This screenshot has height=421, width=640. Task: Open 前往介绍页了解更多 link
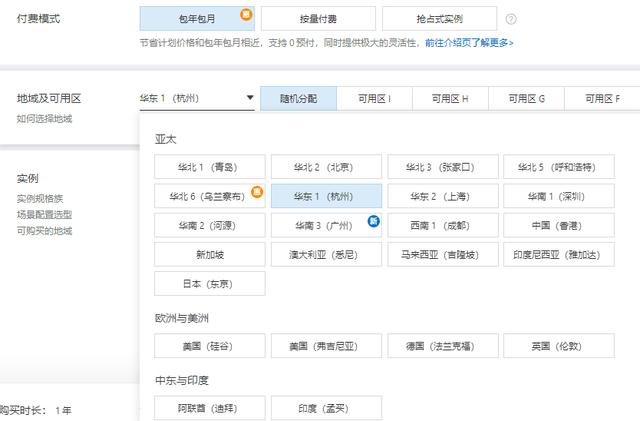click(x=469, y=43)
